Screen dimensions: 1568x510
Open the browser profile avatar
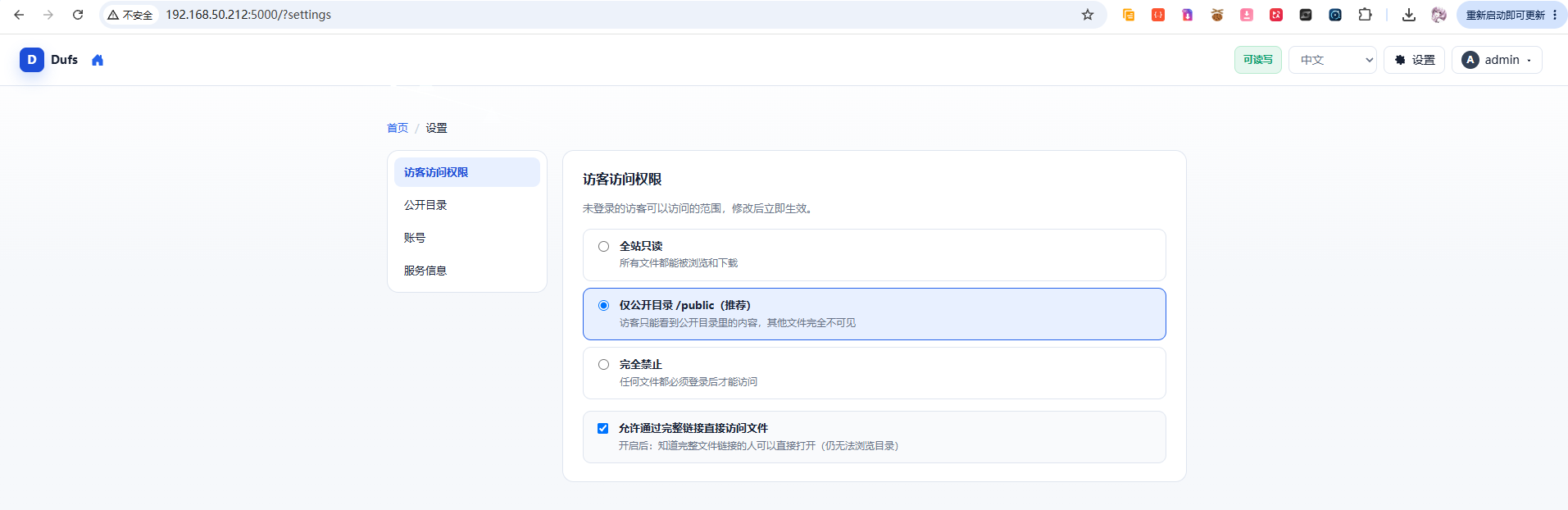(1438, 15)
